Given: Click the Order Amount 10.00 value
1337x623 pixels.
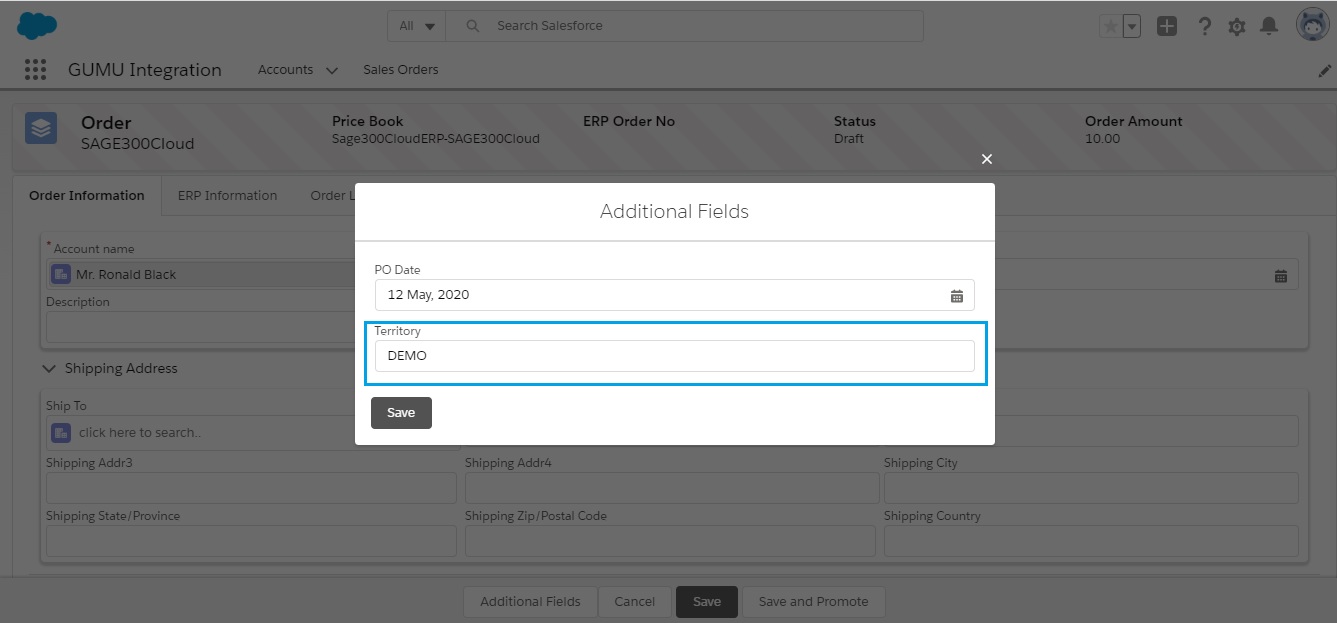Looking at the screenshot, I should pyautogui.click(x=1102, y=139).
